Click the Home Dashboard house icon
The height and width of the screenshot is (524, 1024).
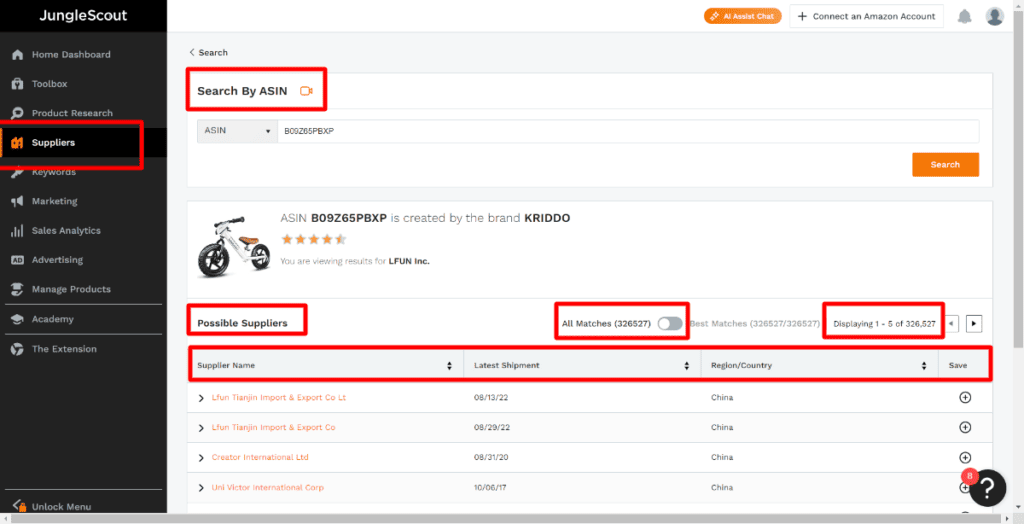18,54
